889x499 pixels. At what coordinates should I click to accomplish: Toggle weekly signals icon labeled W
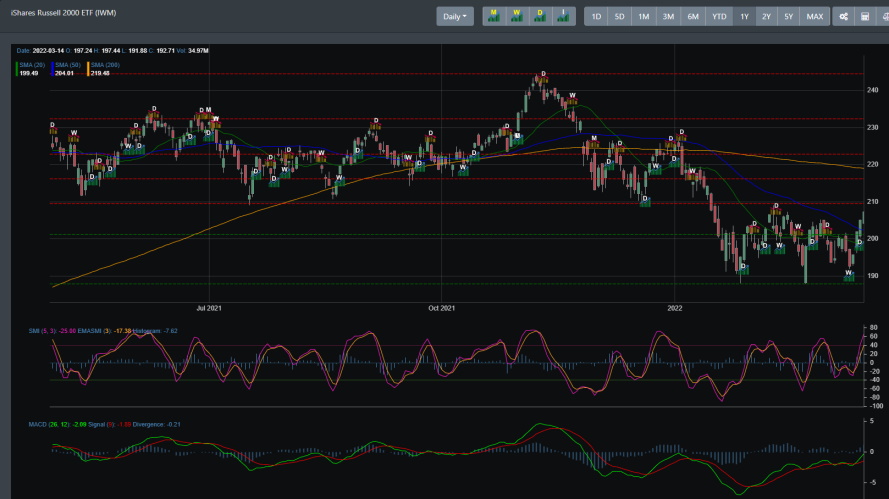pos(517,16)
